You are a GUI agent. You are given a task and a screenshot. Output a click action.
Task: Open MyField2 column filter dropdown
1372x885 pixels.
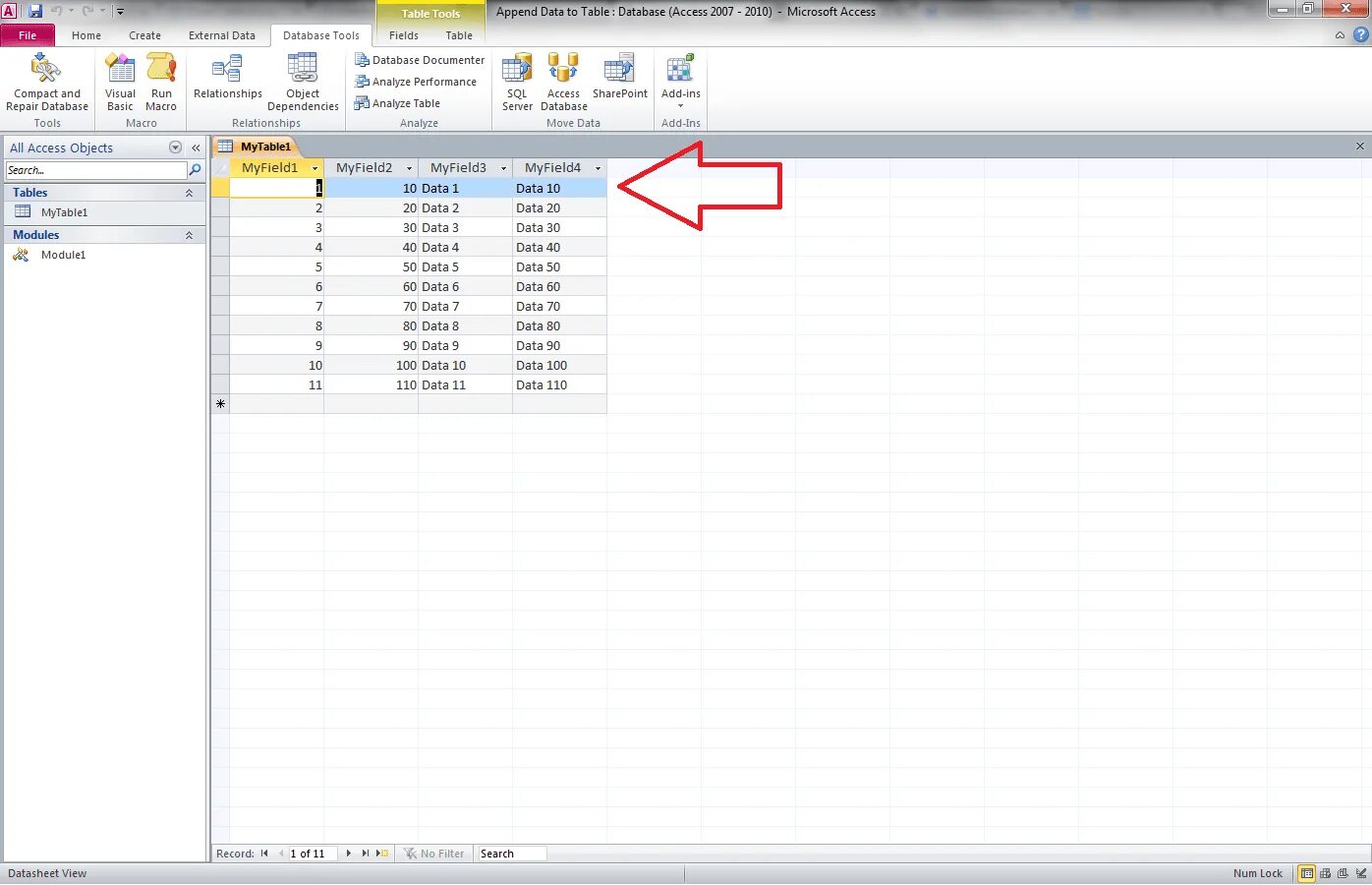(409, 168)
